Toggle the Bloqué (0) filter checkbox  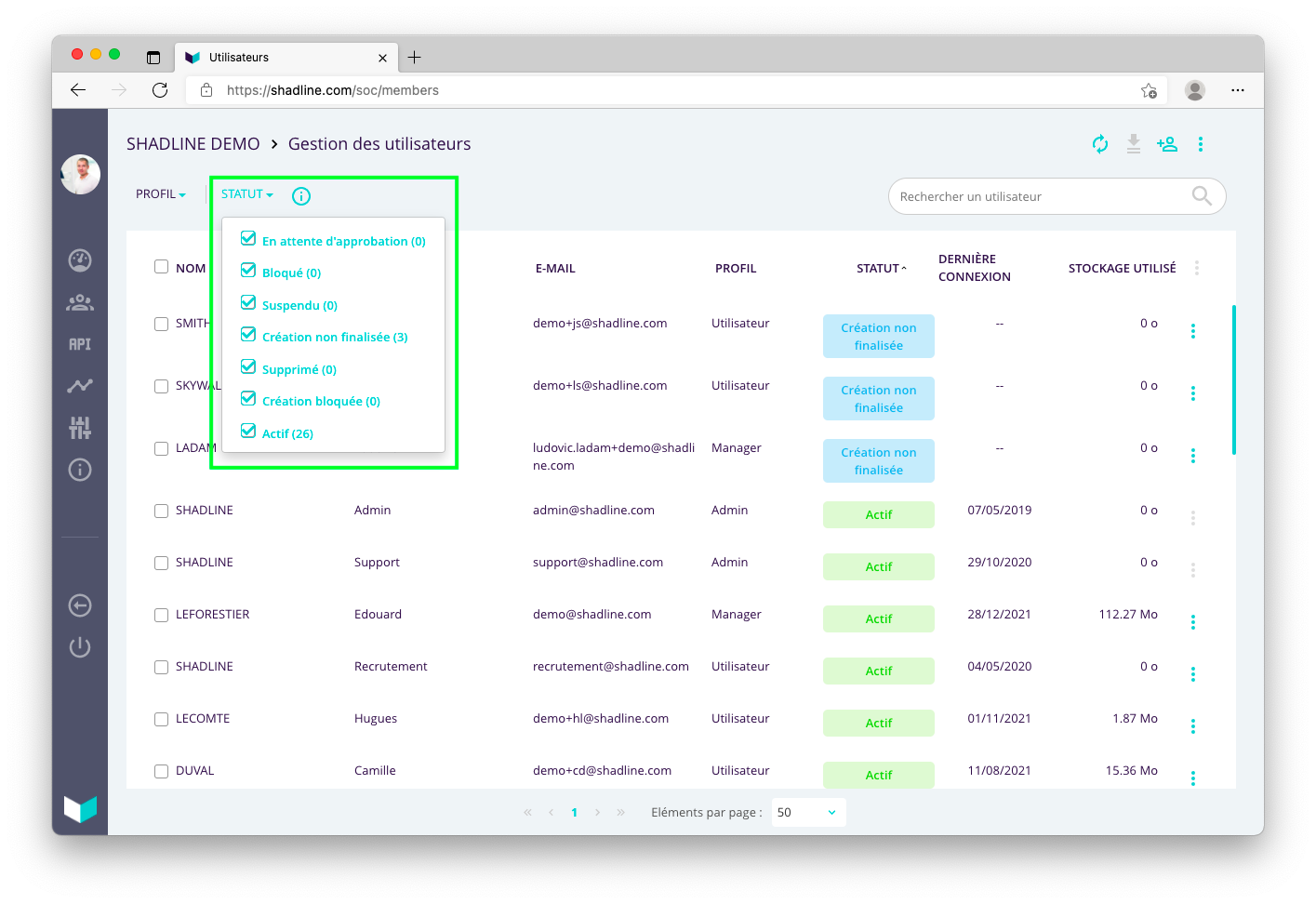click(x=248, y=271)
